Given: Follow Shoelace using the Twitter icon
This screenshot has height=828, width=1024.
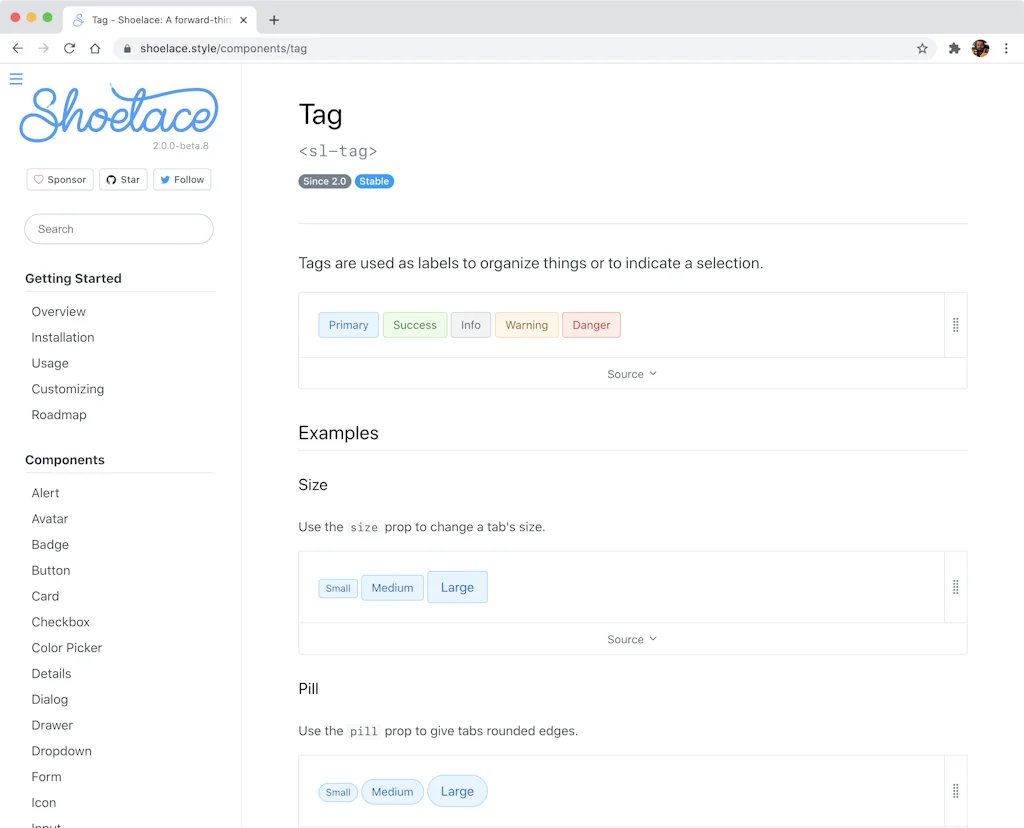Looking at the screenshot, I should [x=182, y=179].
